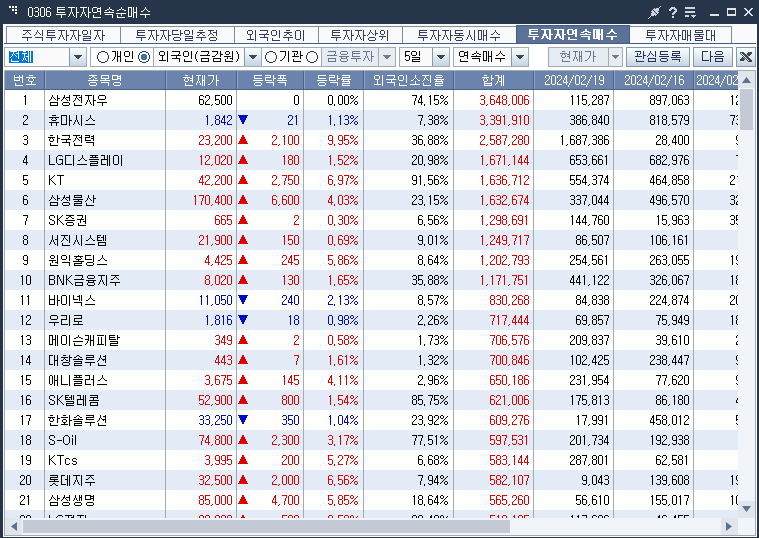Click the 현재가 button in toolbar
759x538 pixels.
[x=578, y=57]
